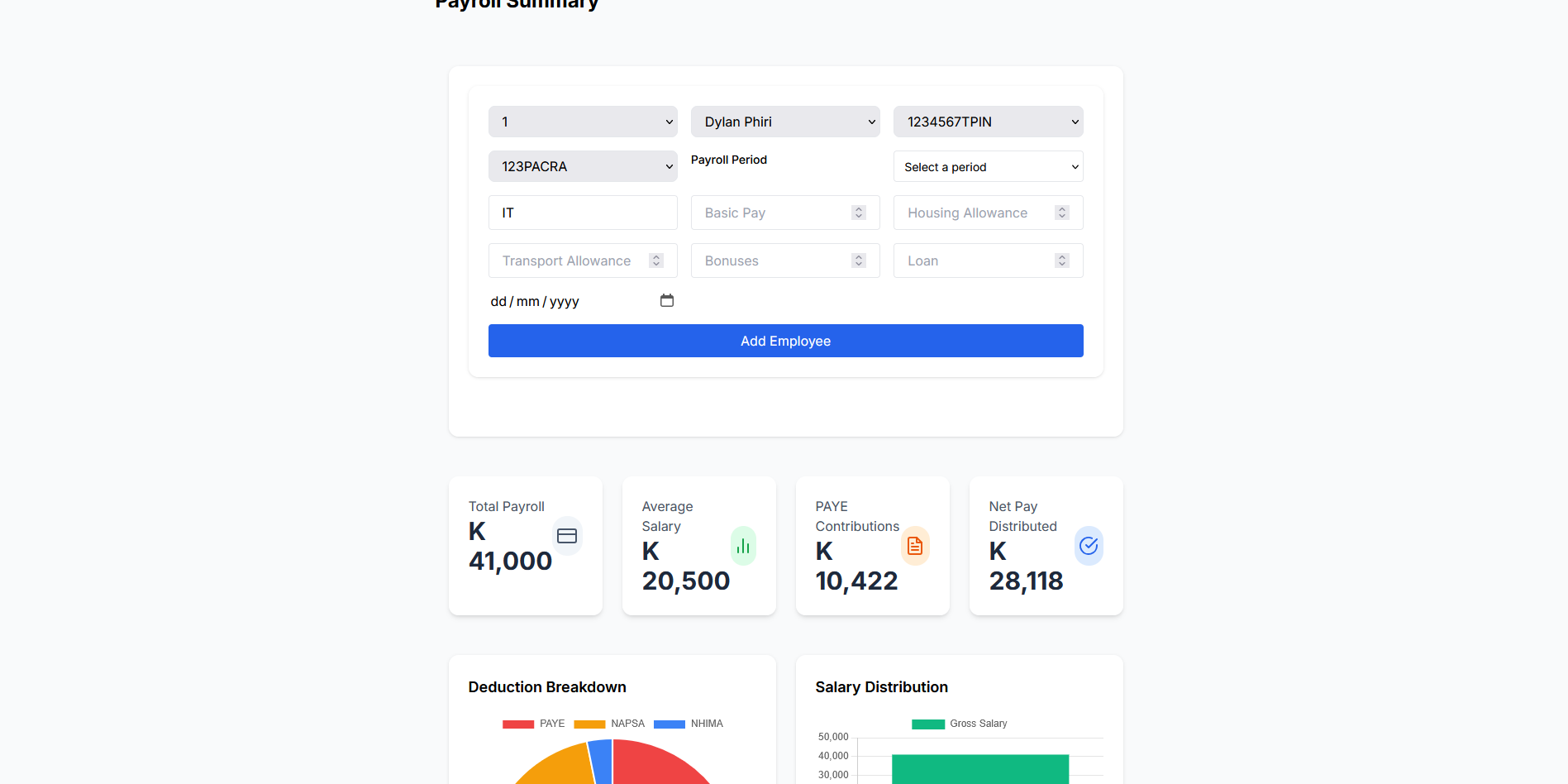Open the employee ID dropdown showing 1
The width and height of the screenshot is (1568, 784).
coord(583,122)
